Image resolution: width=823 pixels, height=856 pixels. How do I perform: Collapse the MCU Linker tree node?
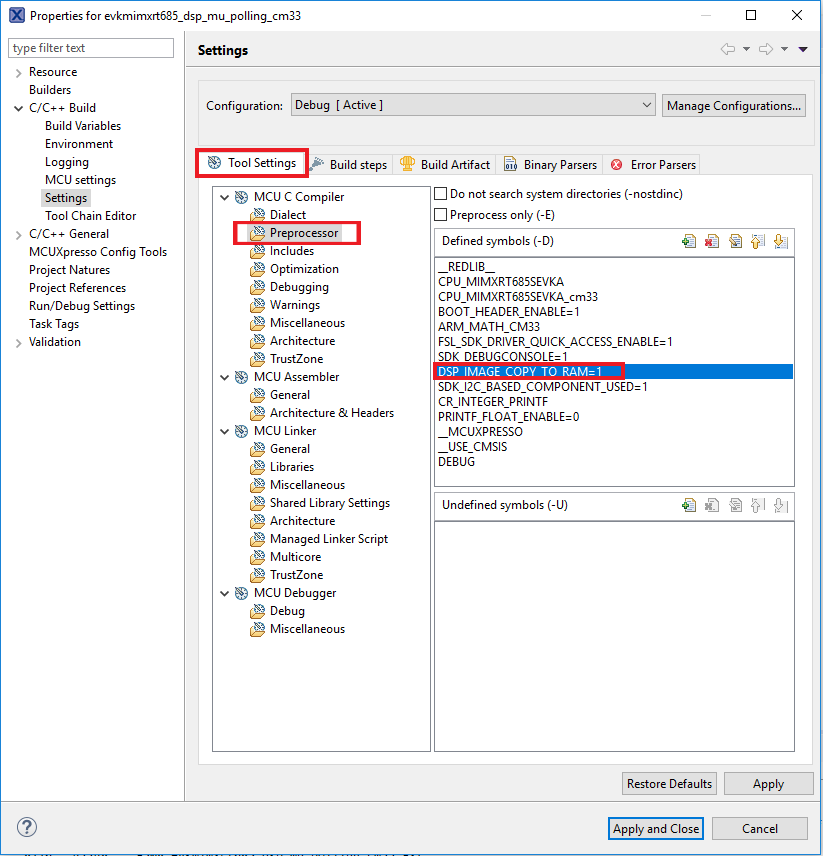coord(225,431)
